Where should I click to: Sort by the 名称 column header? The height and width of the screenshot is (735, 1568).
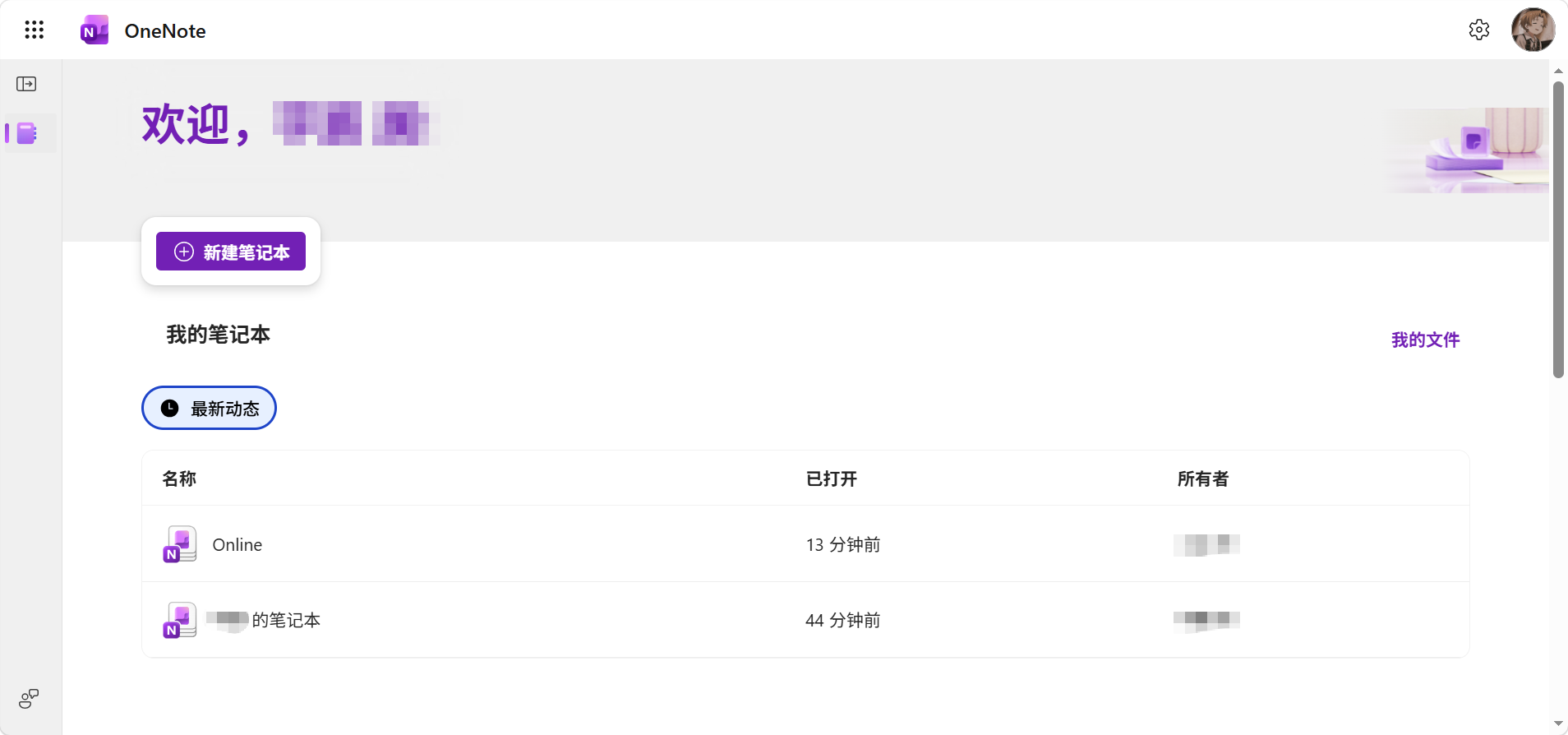(x=179, y=478)
